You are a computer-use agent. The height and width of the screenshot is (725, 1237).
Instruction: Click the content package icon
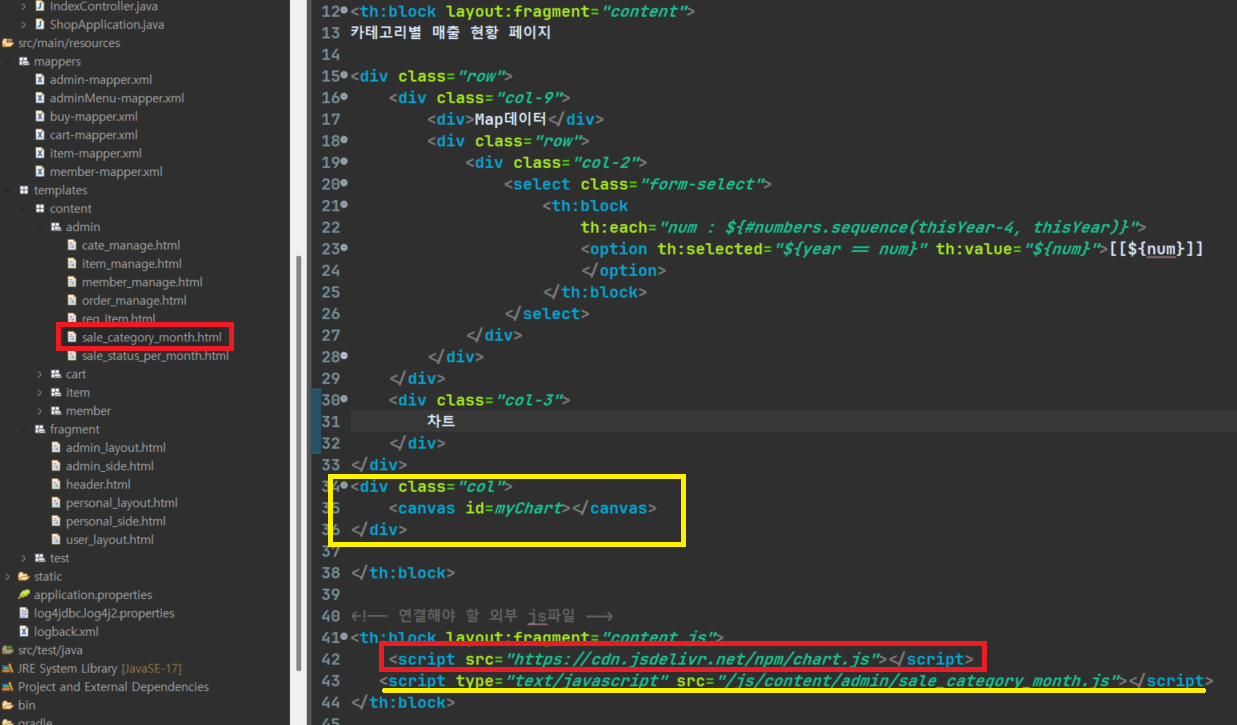40,209
